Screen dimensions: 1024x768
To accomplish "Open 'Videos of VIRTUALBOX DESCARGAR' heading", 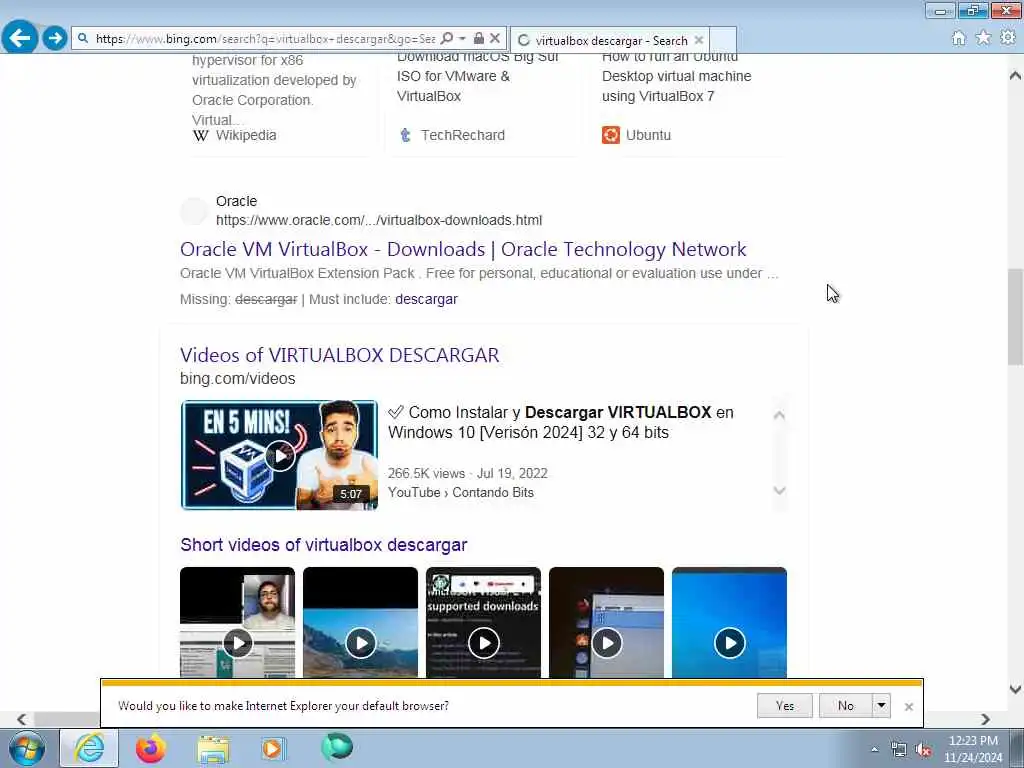I will tap(340, 355).
